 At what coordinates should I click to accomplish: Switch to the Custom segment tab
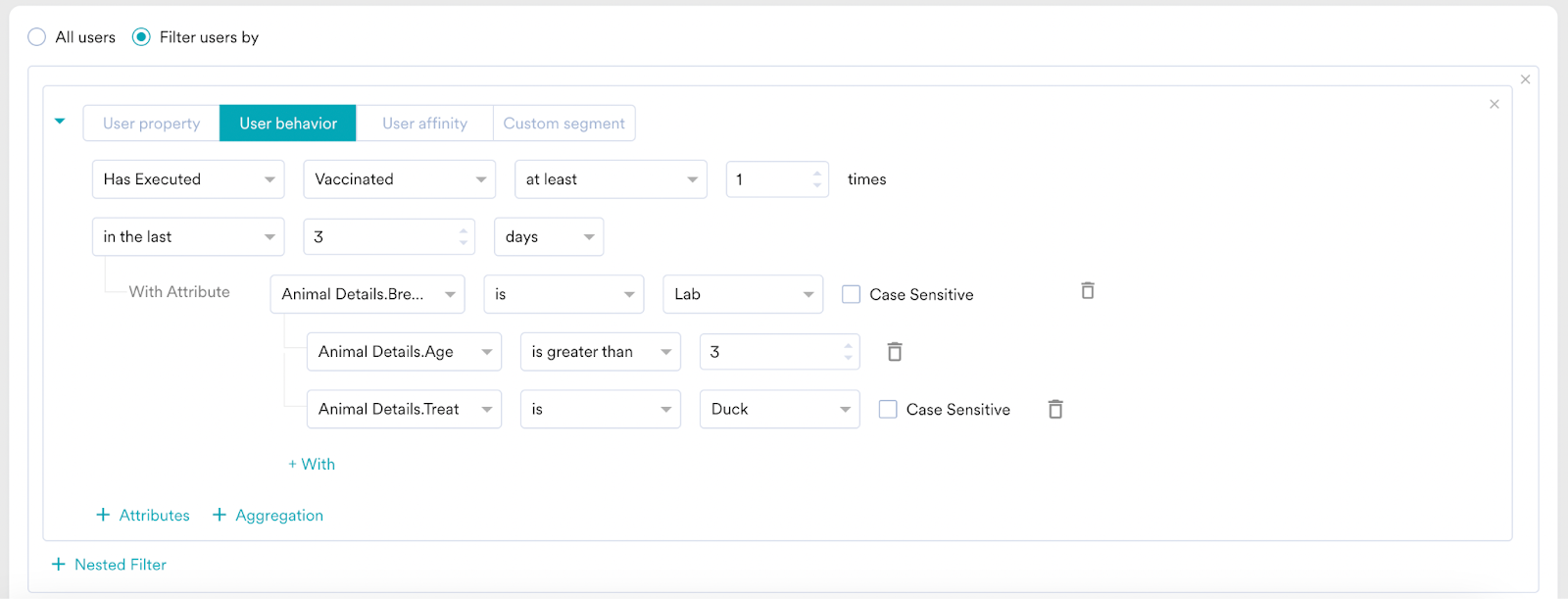(x=563, y=124)
